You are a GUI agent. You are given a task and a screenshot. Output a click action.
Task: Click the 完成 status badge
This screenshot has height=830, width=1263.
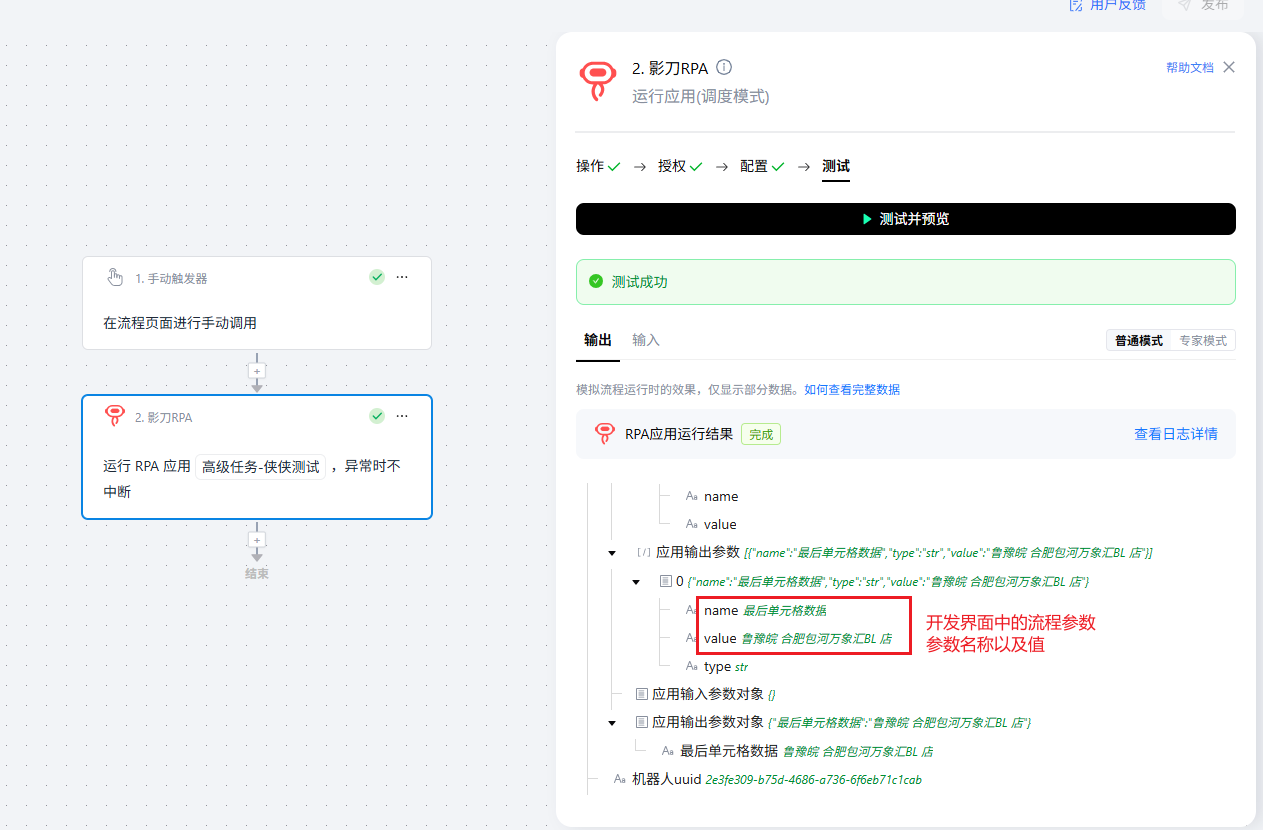761,434
